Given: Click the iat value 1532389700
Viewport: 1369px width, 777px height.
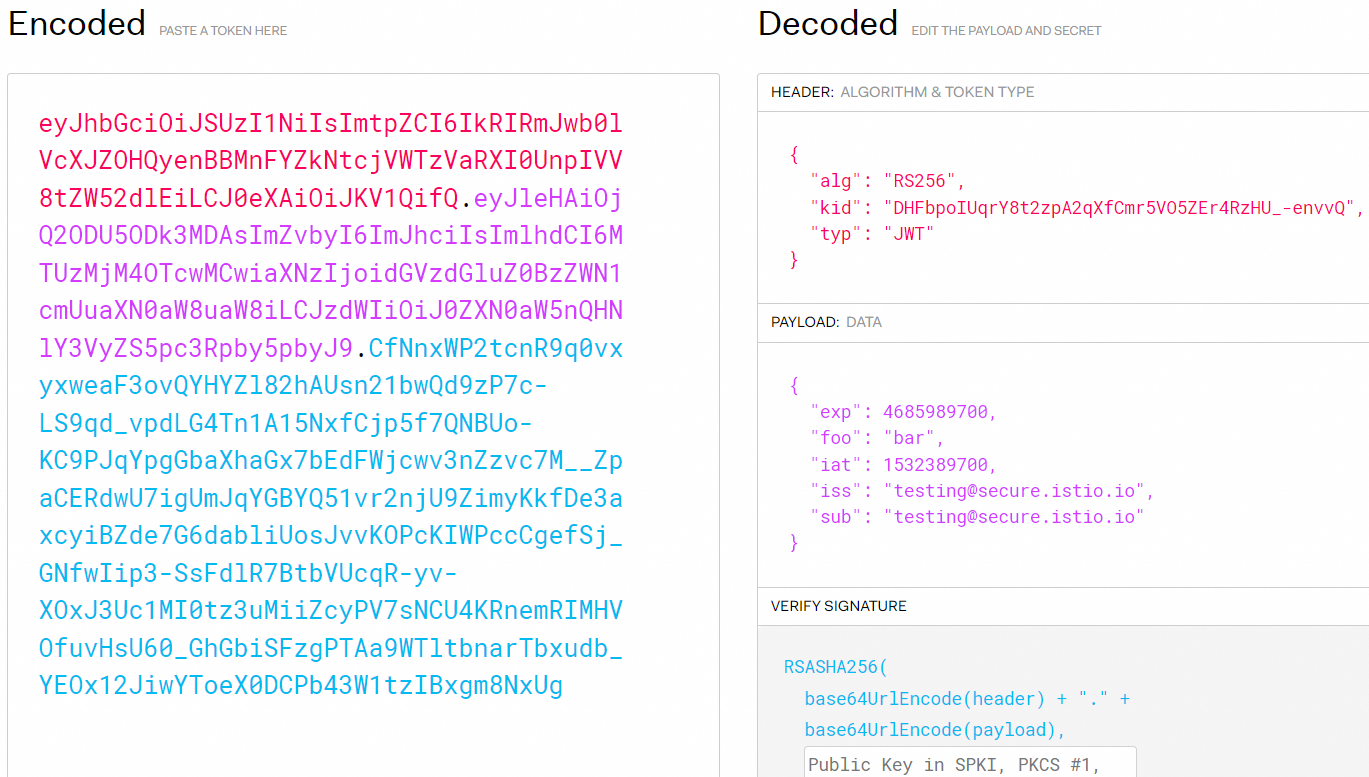Looking at the screenshot, I should tap(939, 464).
